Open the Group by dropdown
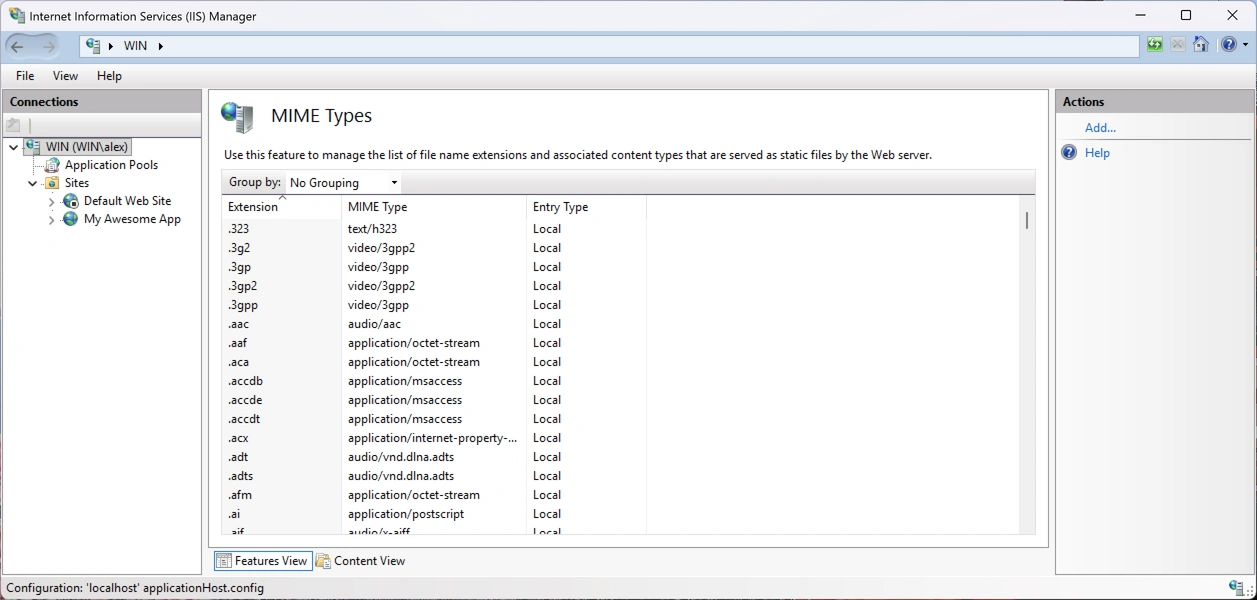Image resolution: width=1257 pixels, height=600 pixels. pyautogui.click(x=343, y=183)
